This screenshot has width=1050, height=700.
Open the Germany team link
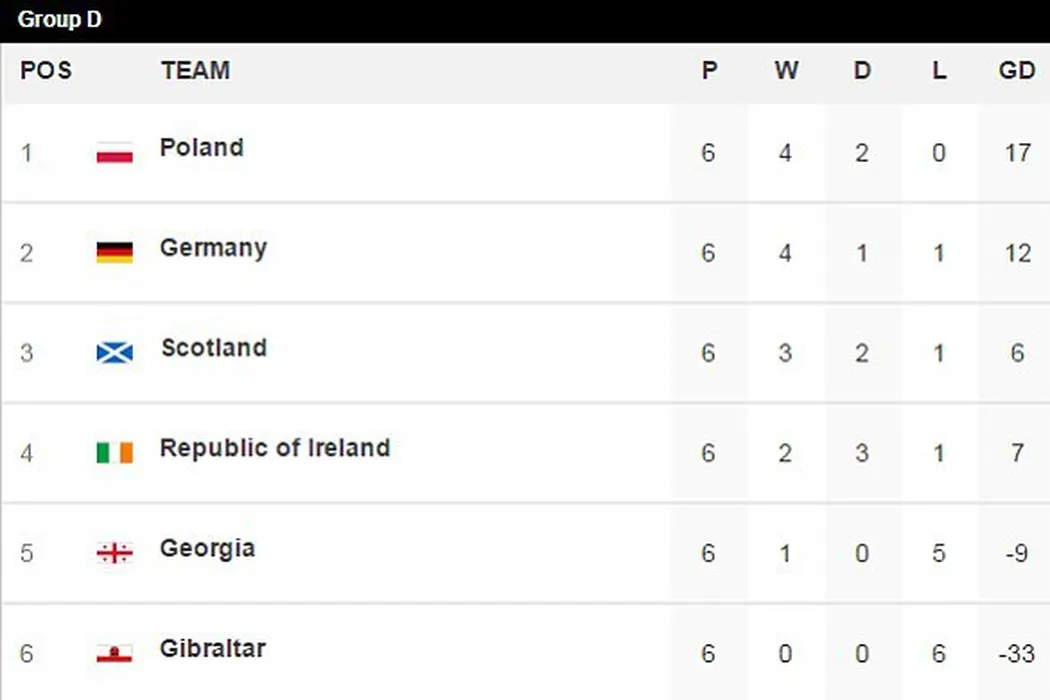(x=213, y=248)
